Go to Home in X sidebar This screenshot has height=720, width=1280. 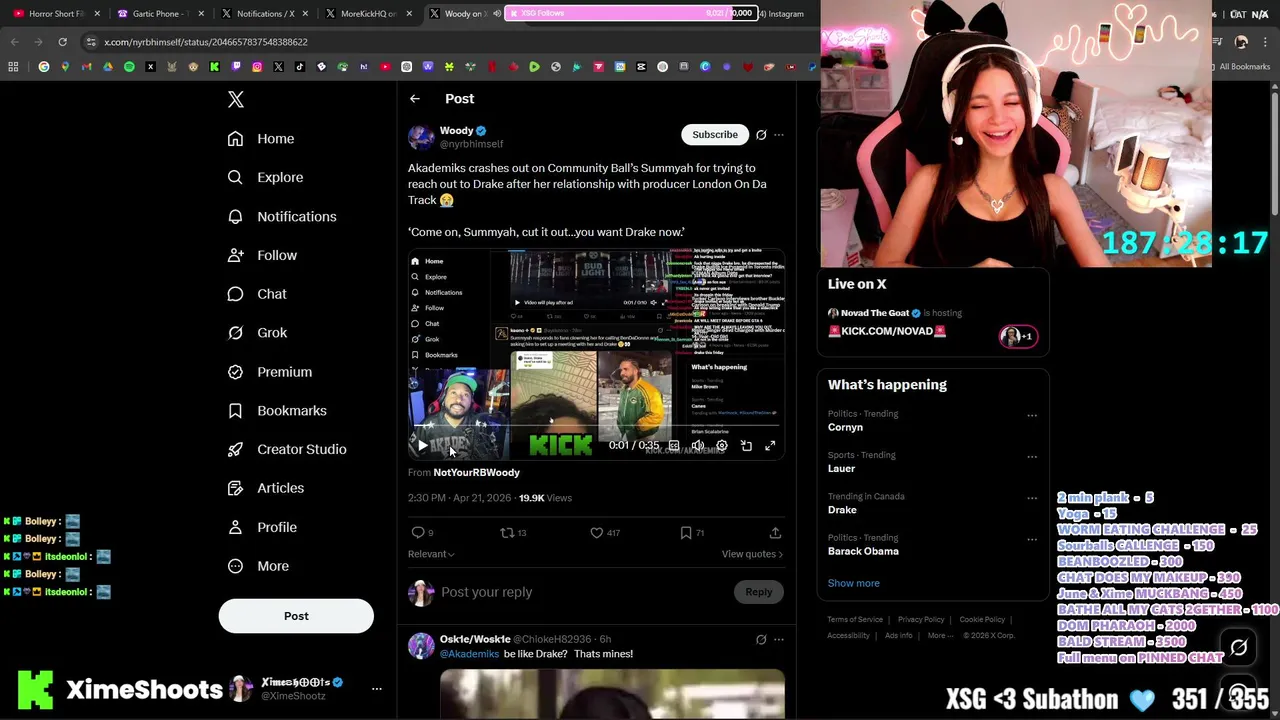click(x=261, y=139)
